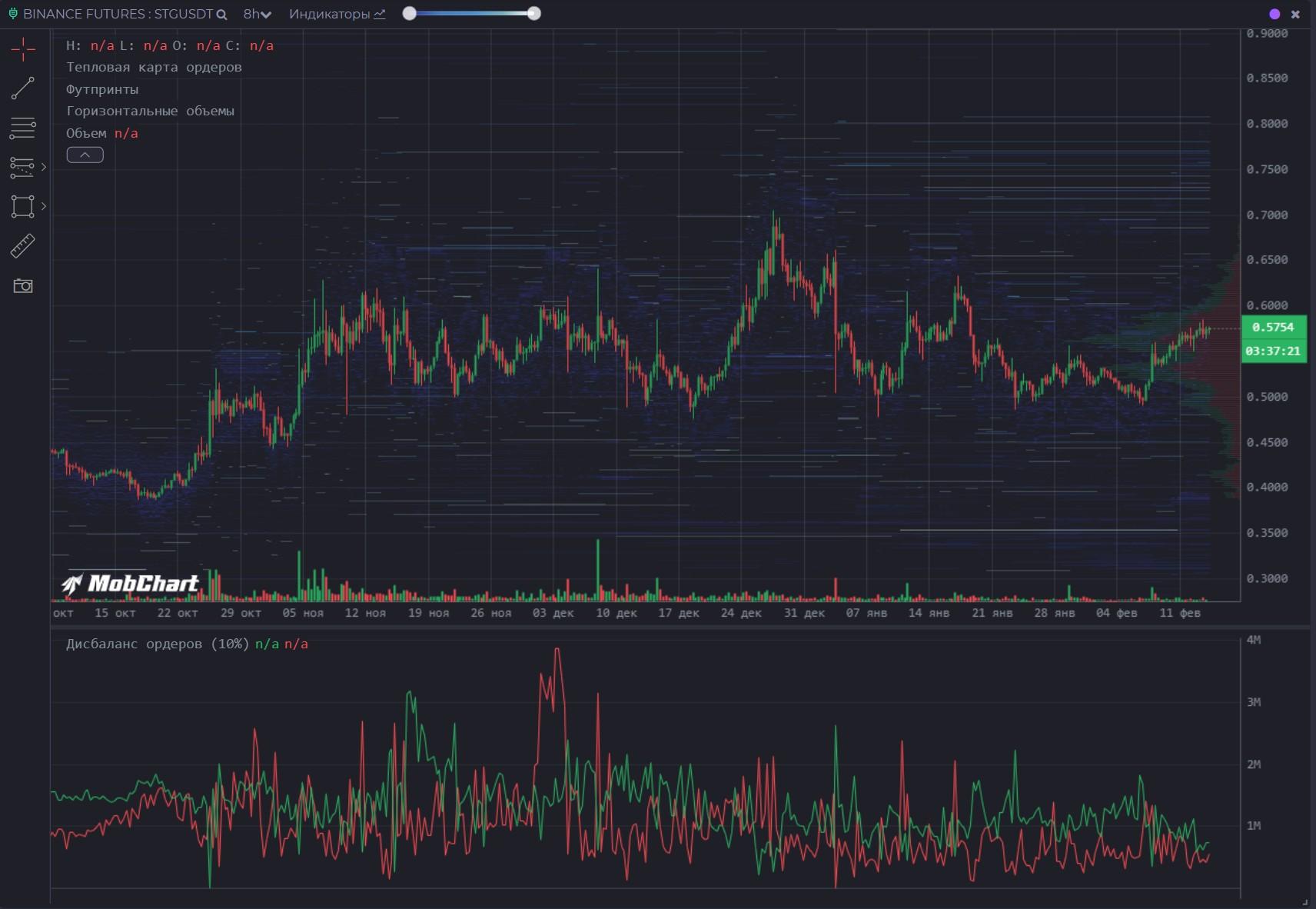This screenshot has height=909, width=1316.
Task: Expand the levels tool submenu arrow
Action: pyautogui.click(x=44, y=167)
